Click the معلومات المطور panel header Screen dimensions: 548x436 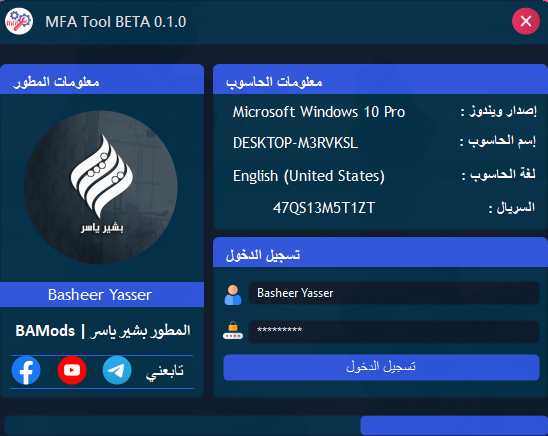tap(102, 79)
